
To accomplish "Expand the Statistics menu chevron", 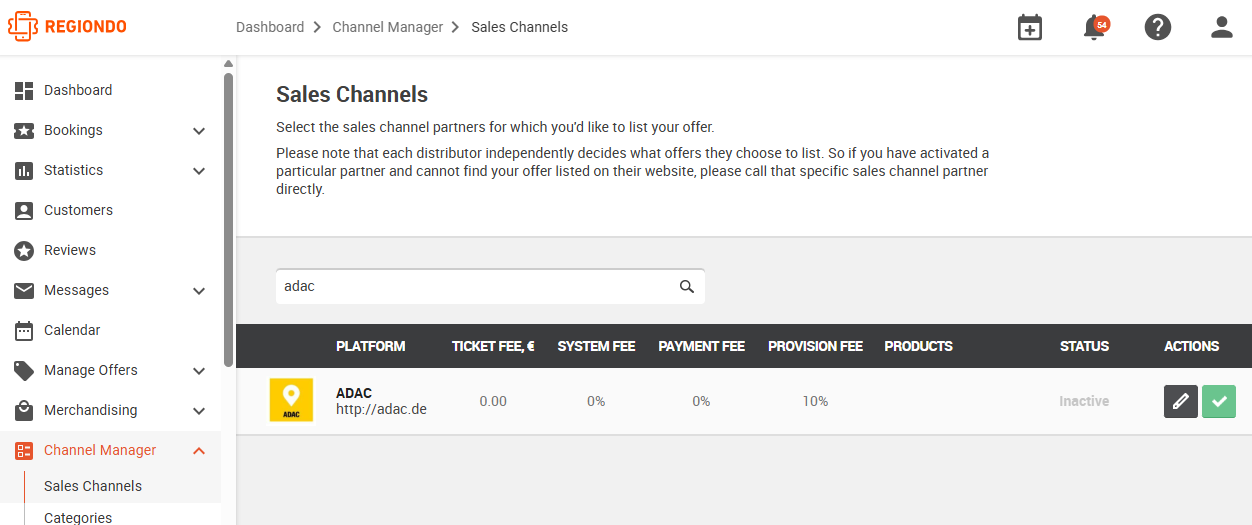I will coord(199,171).
